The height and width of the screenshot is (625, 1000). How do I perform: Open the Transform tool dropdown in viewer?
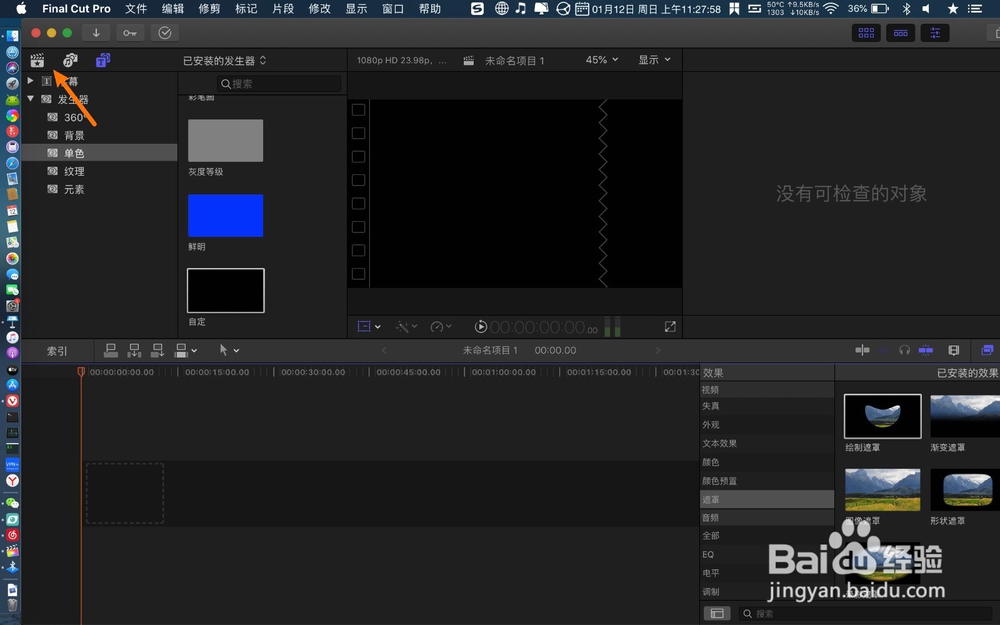click(x=369, y=327)
